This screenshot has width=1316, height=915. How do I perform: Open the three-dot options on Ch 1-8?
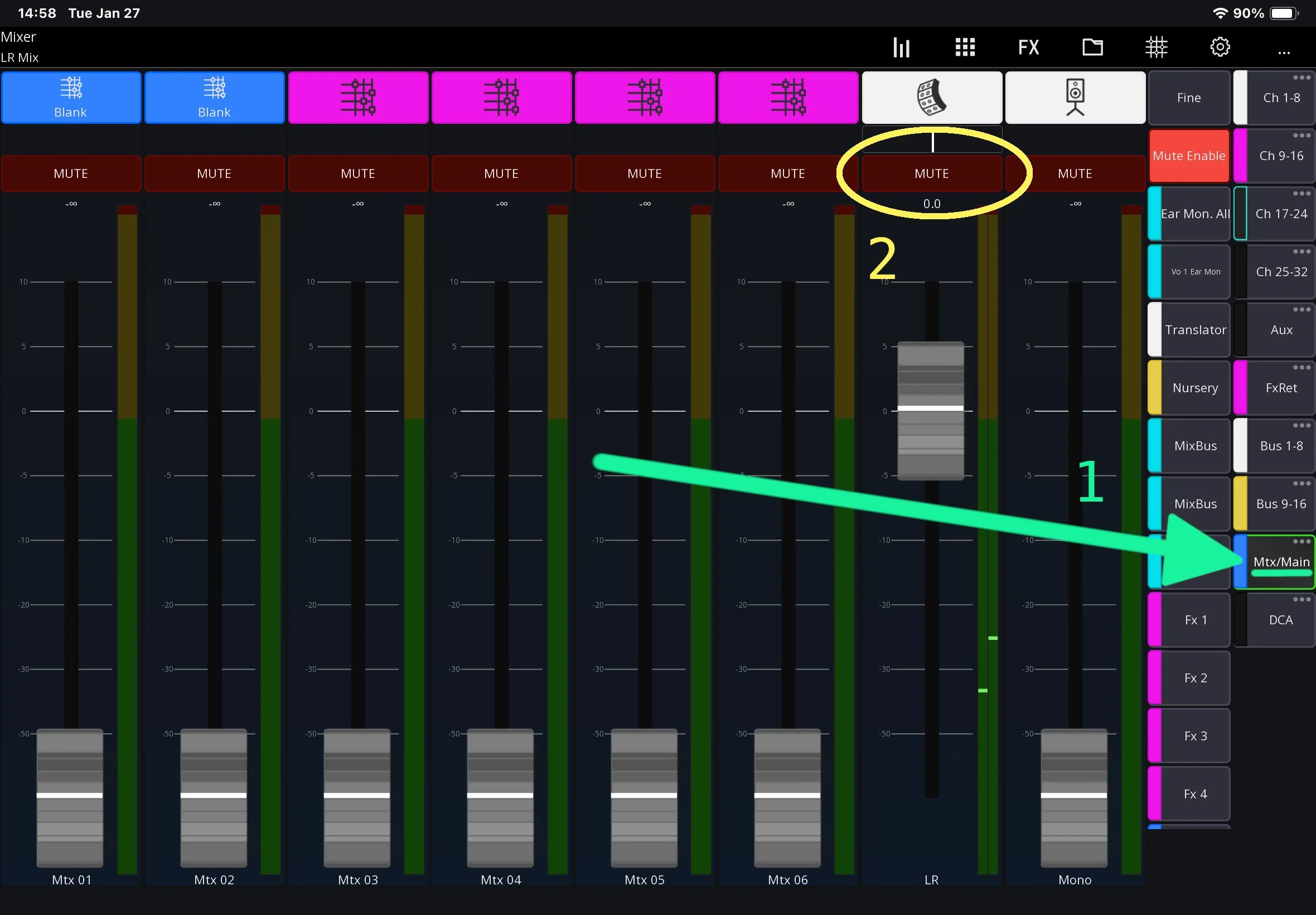(1301, 78)
